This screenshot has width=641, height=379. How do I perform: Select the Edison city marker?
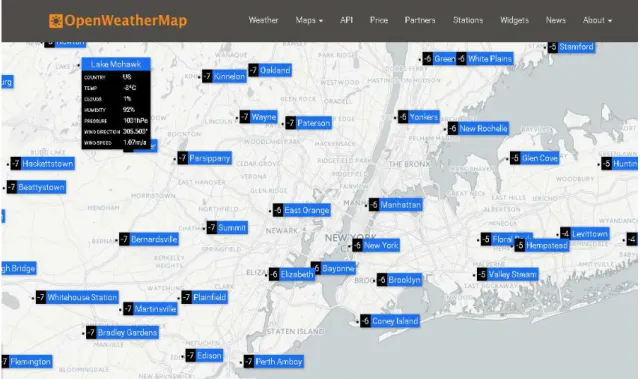[x=205, y=356]
